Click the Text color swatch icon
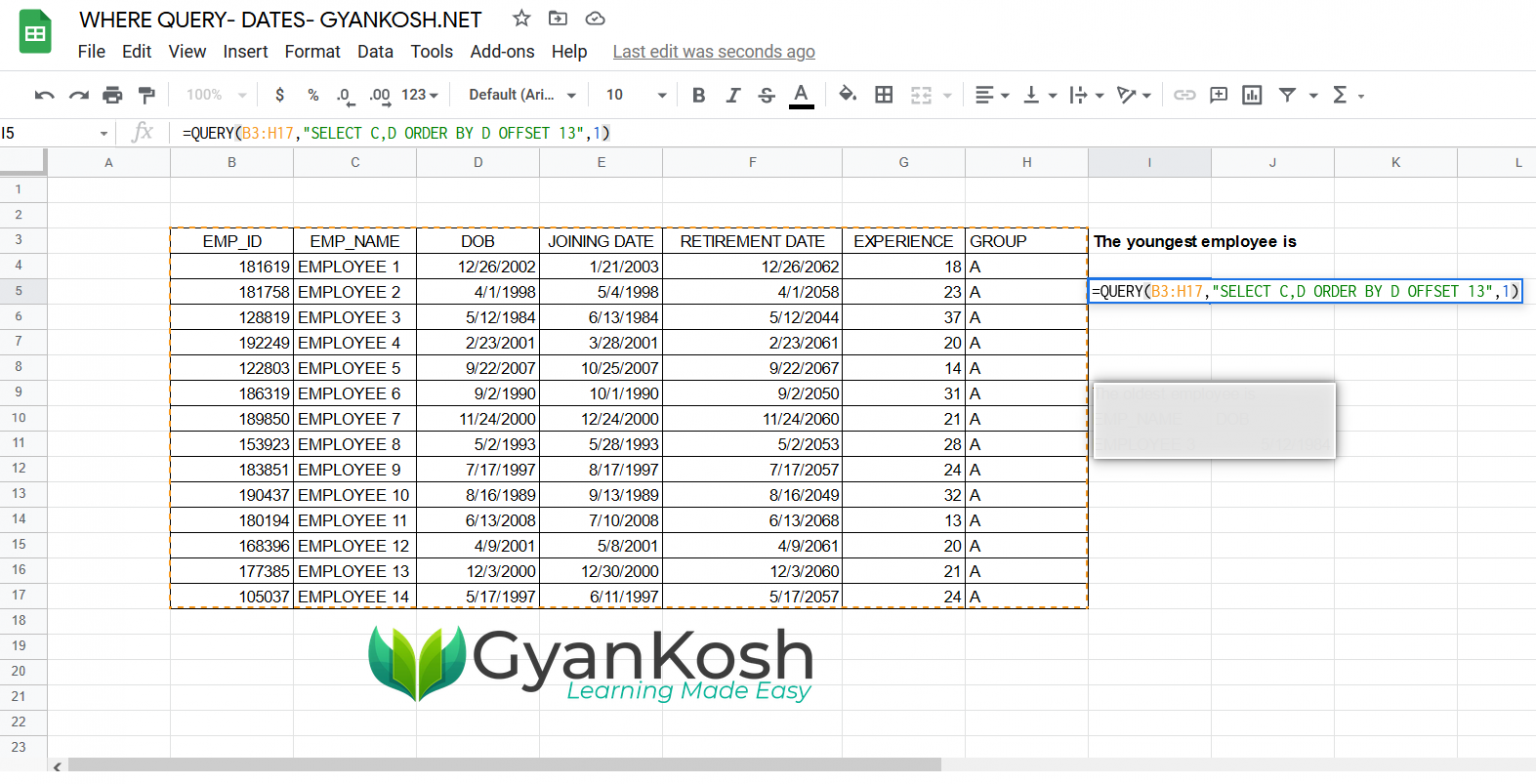Screen dimensions: 1536x784 (801, 94)
